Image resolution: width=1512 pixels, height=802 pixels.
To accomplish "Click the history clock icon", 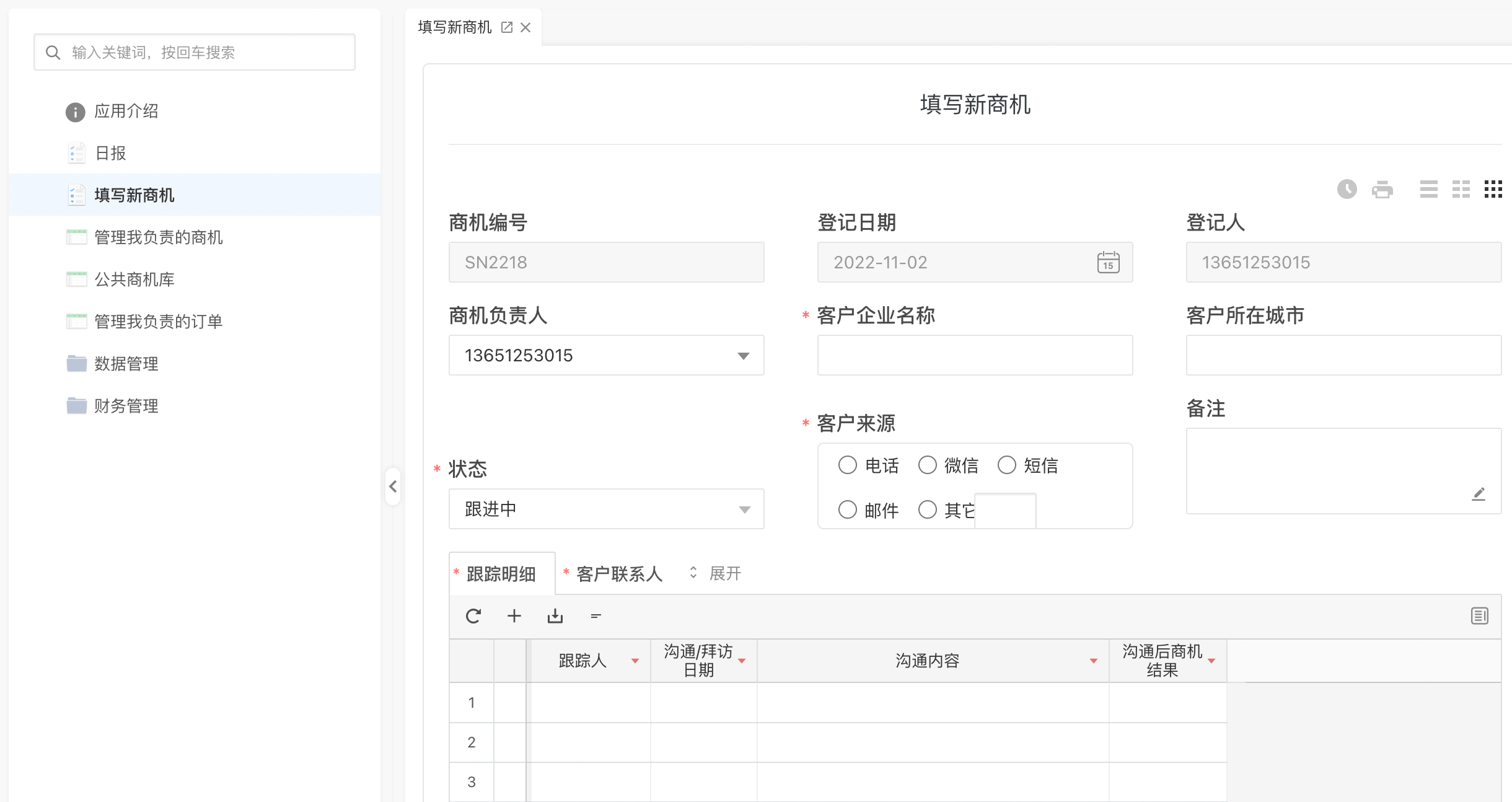I will pos(1347,189).
